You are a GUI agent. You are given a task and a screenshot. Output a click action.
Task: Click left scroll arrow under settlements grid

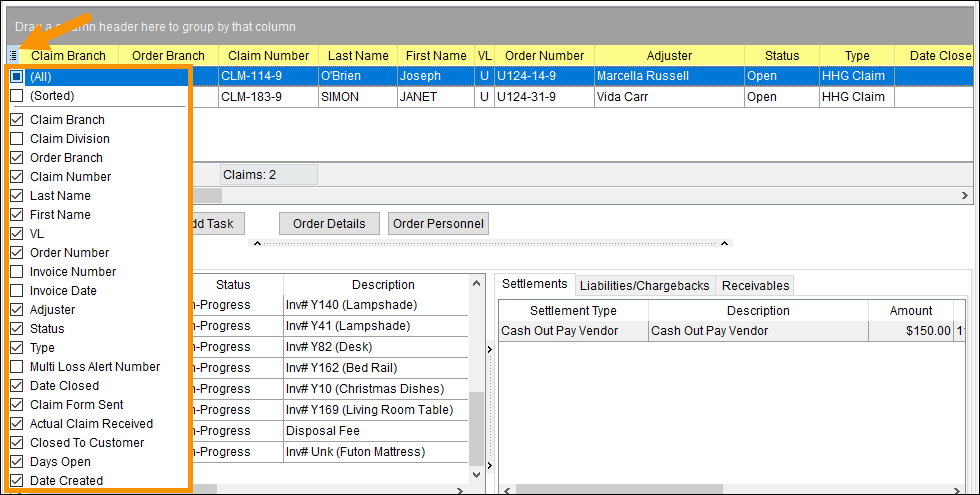click(x=507, y=490)
